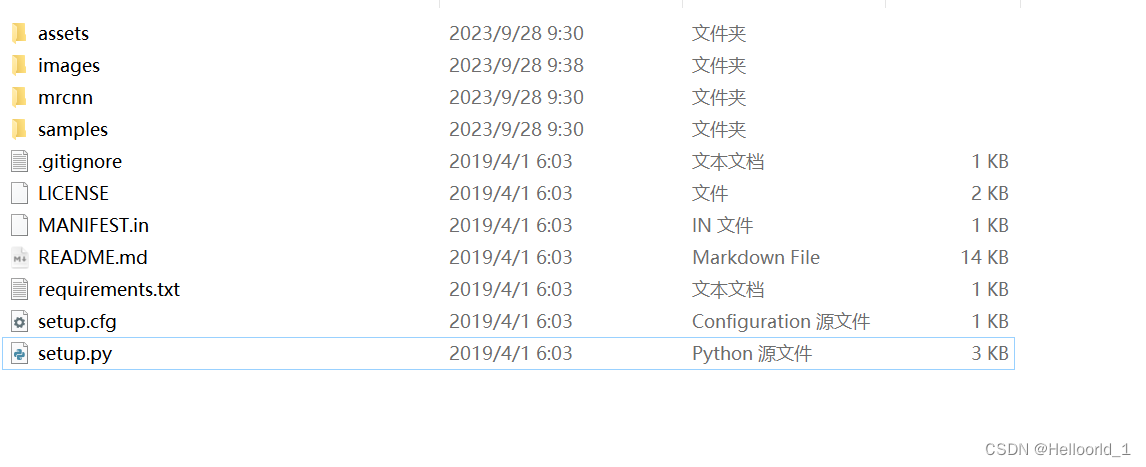Select the images folder name
The image size is (1146, 467).
69,66
